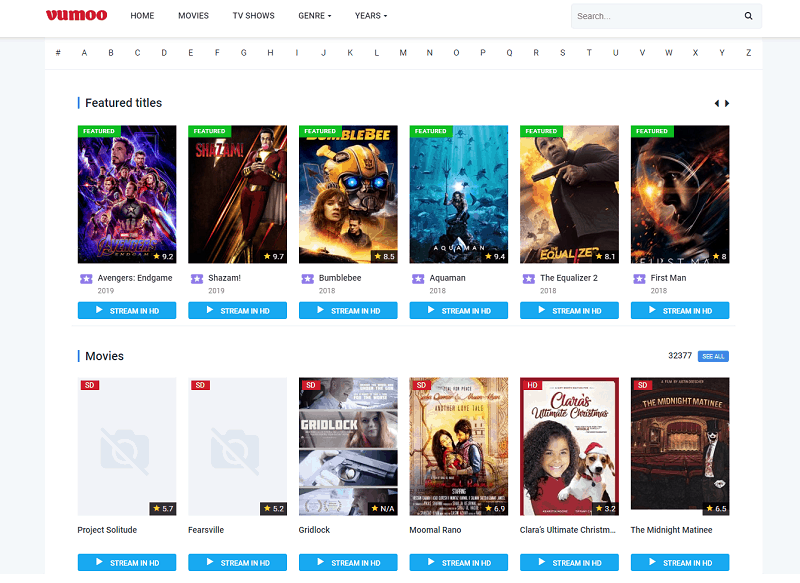This screenshot has height=583, width=800.
Task: Go to the Home page
Action: coord(142,16)
